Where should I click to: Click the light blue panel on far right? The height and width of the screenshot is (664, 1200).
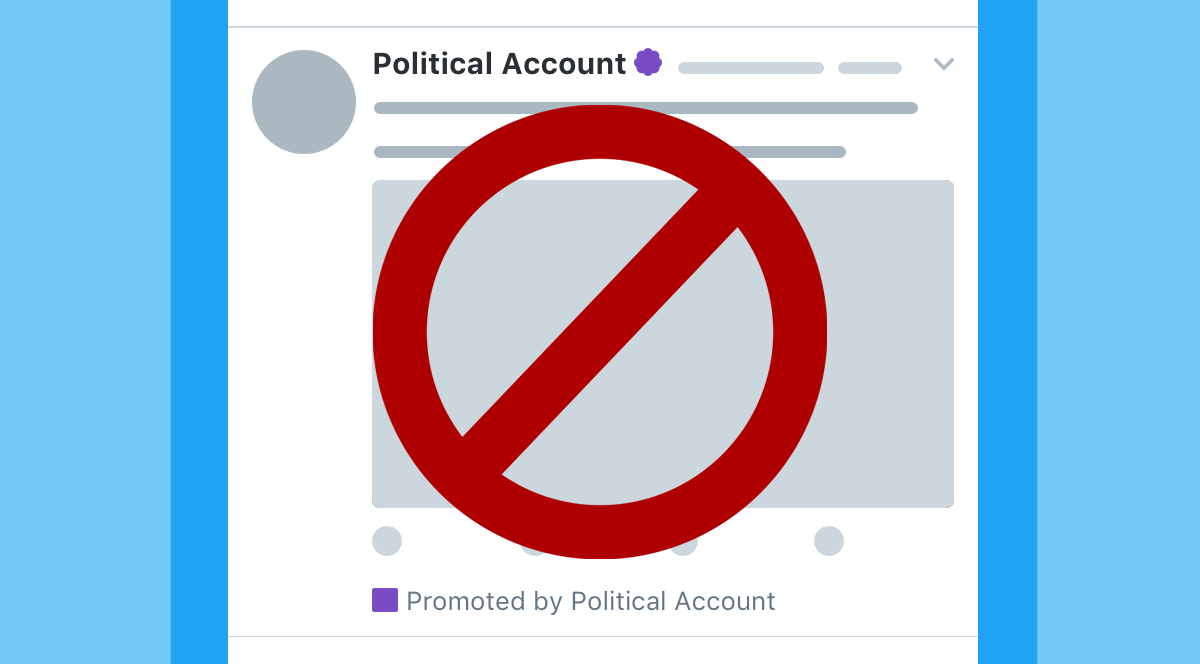click(x=1118, y=332)
